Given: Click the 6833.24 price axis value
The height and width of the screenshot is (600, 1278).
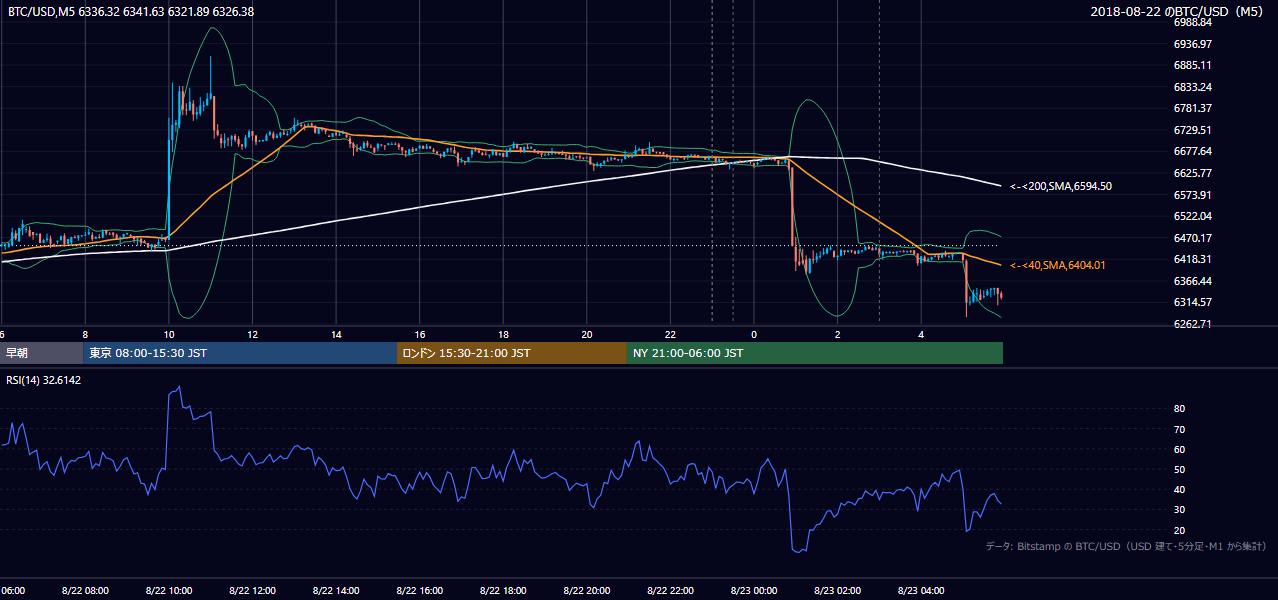Looking at the screenshot, I should [1192, 87].
